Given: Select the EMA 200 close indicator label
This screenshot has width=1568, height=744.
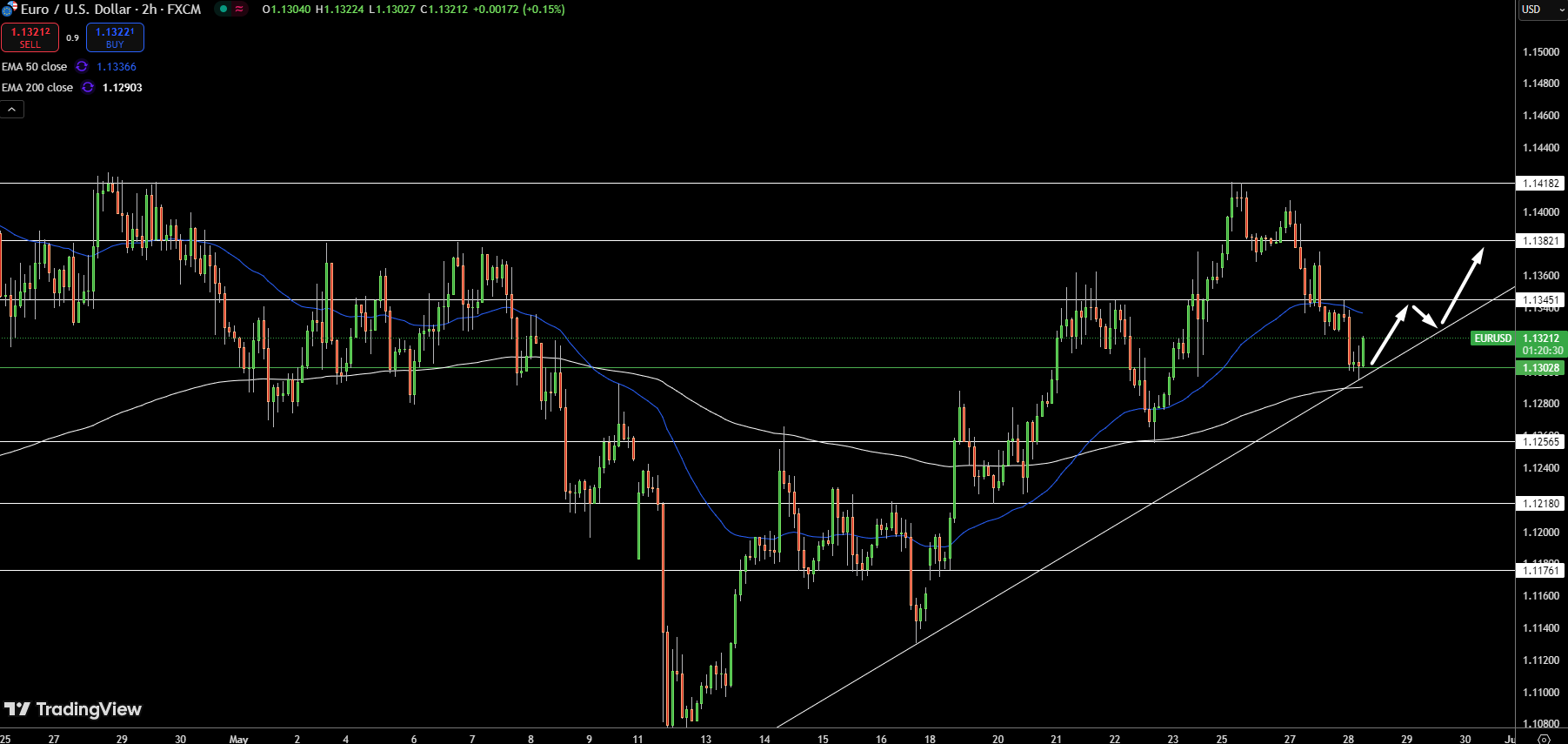Looking at the screenshot, I should [37, 88].
